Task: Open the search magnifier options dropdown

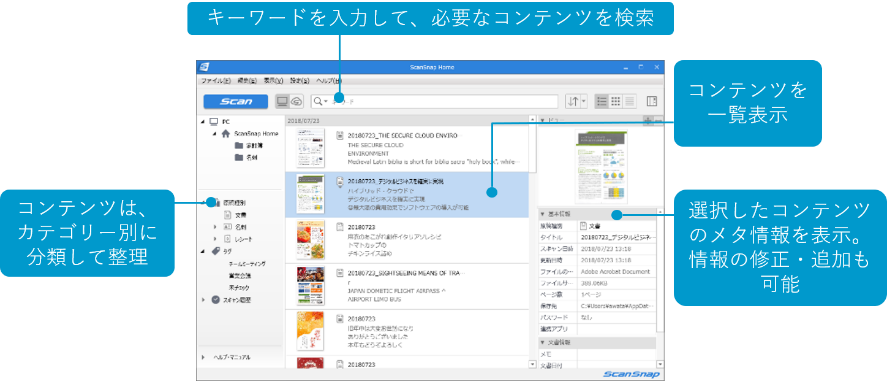Action: [x=321, y=101]
